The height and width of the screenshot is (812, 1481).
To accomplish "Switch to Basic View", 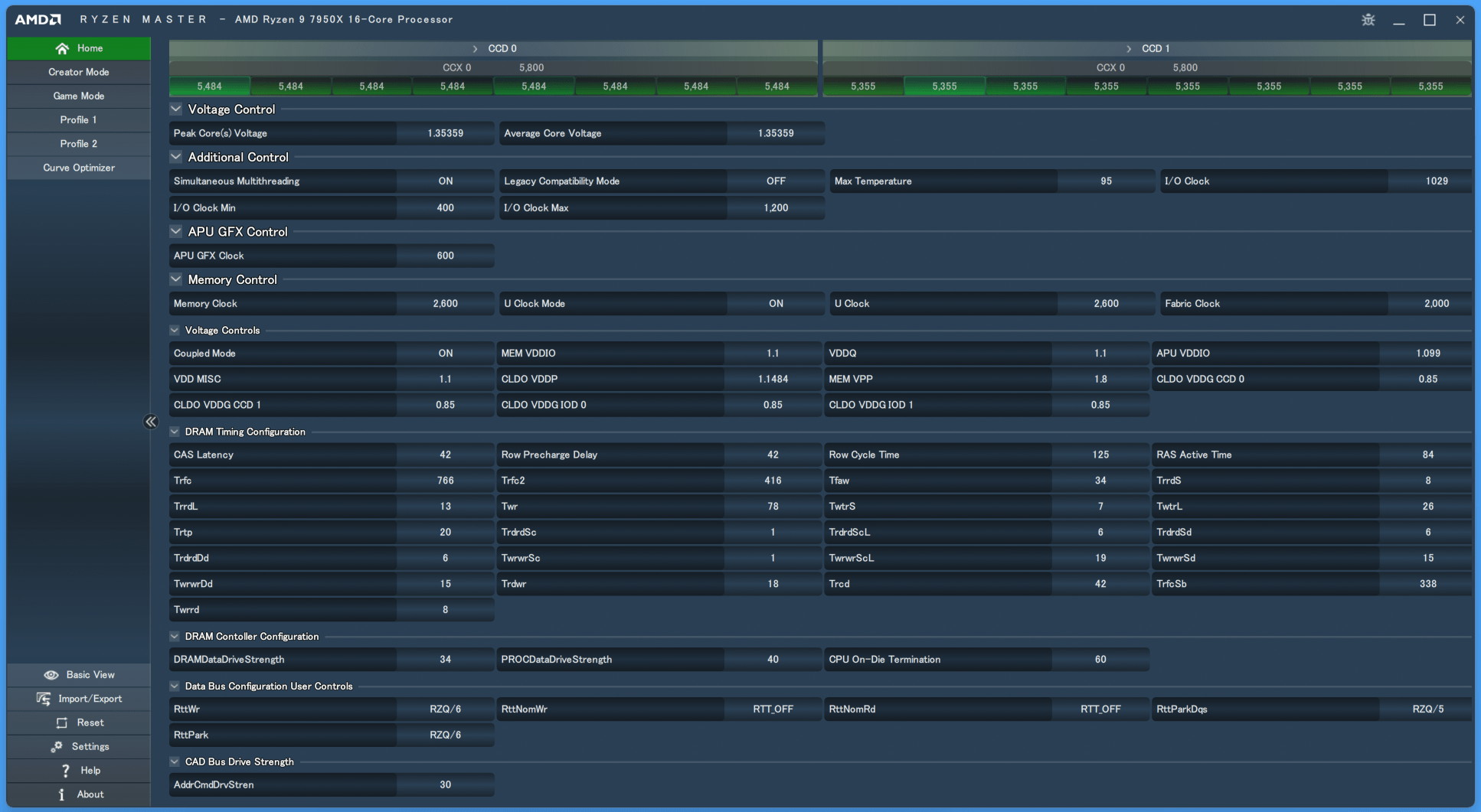I will click(x=79, y=675).
